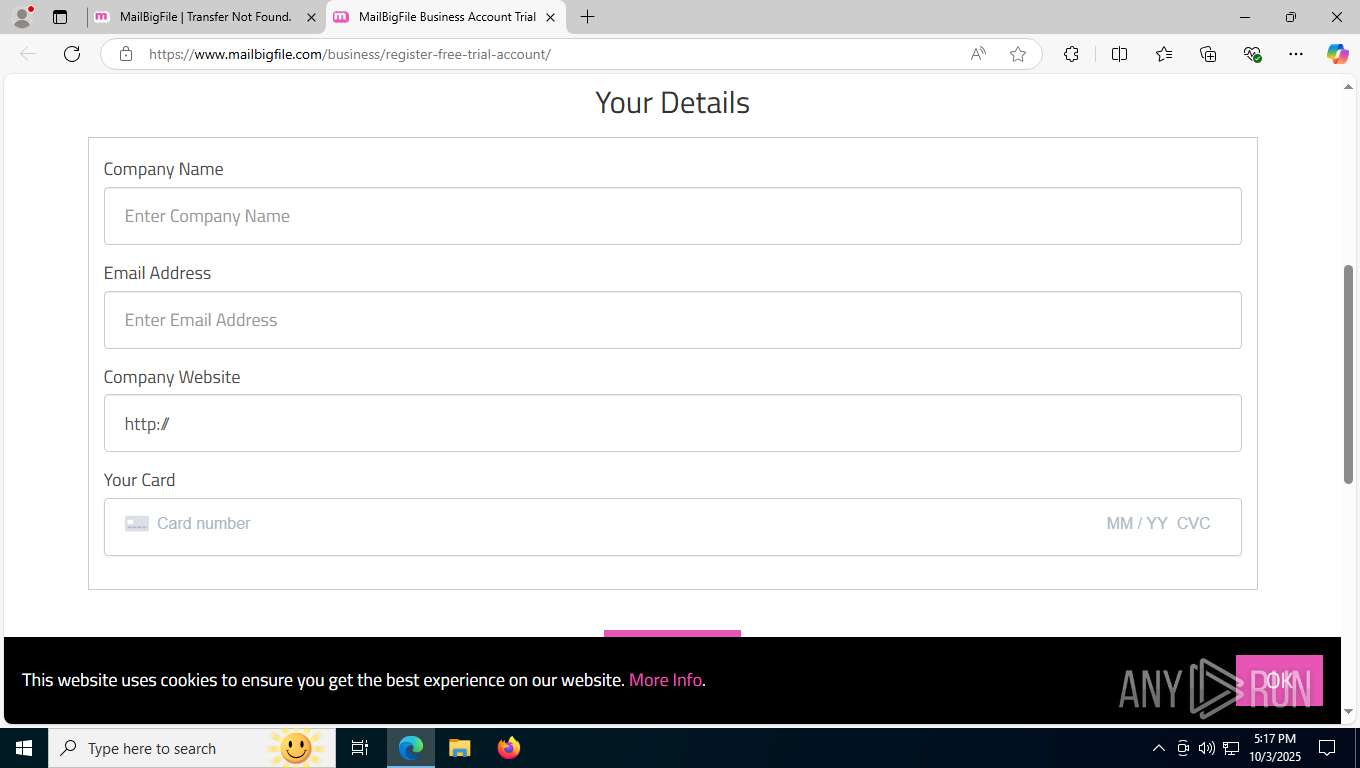Screen dimensions: 1360x768
Task: Focus the Company Website field
Action: 672,423
